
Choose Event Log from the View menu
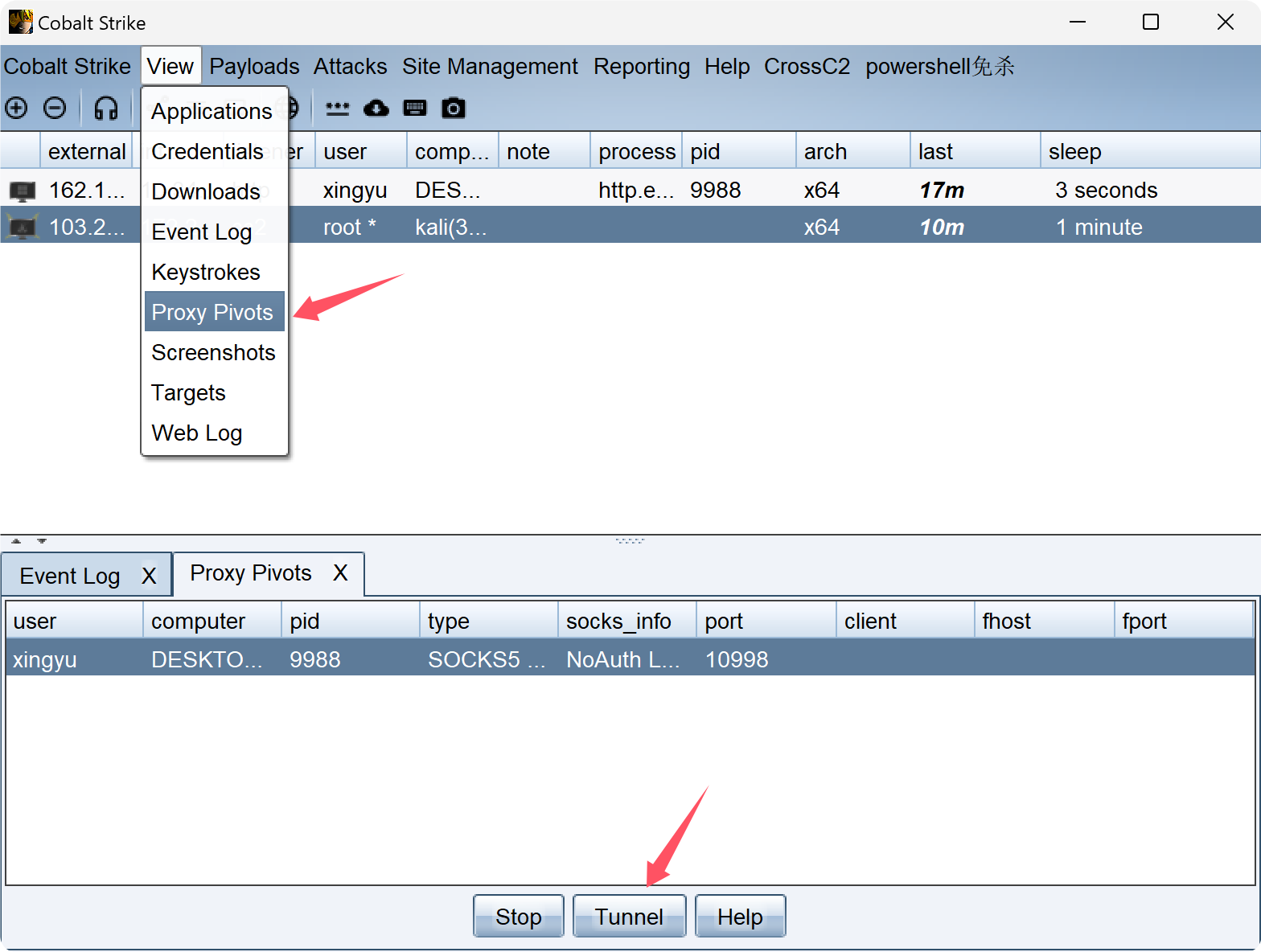pyautogui.click(x=214, y=232)
